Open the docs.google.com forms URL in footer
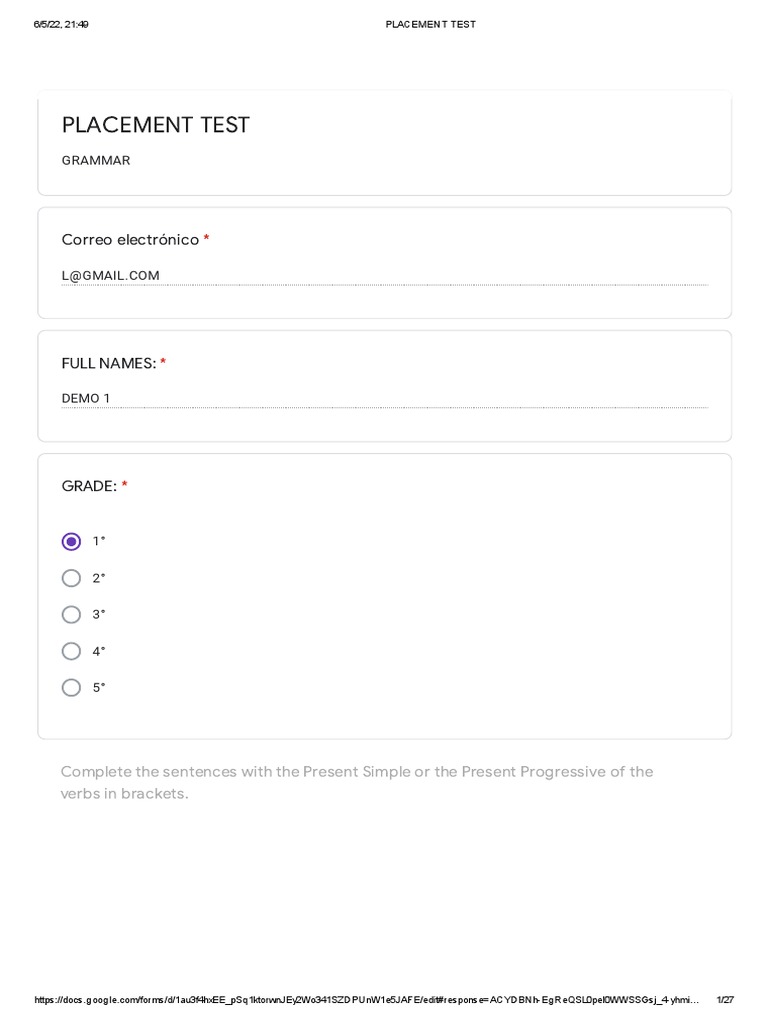The image size is (768, 1024). click(366, 1000)
